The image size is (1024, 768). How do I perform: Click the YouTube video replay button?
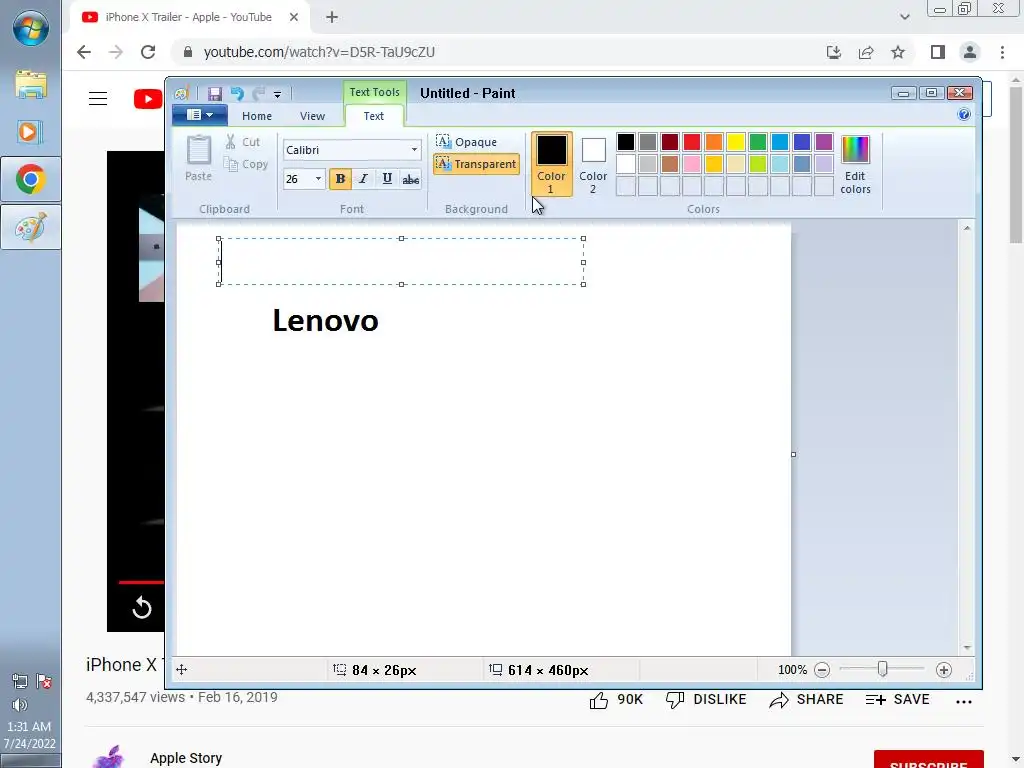pyautogui.click(x=142, y=608)
